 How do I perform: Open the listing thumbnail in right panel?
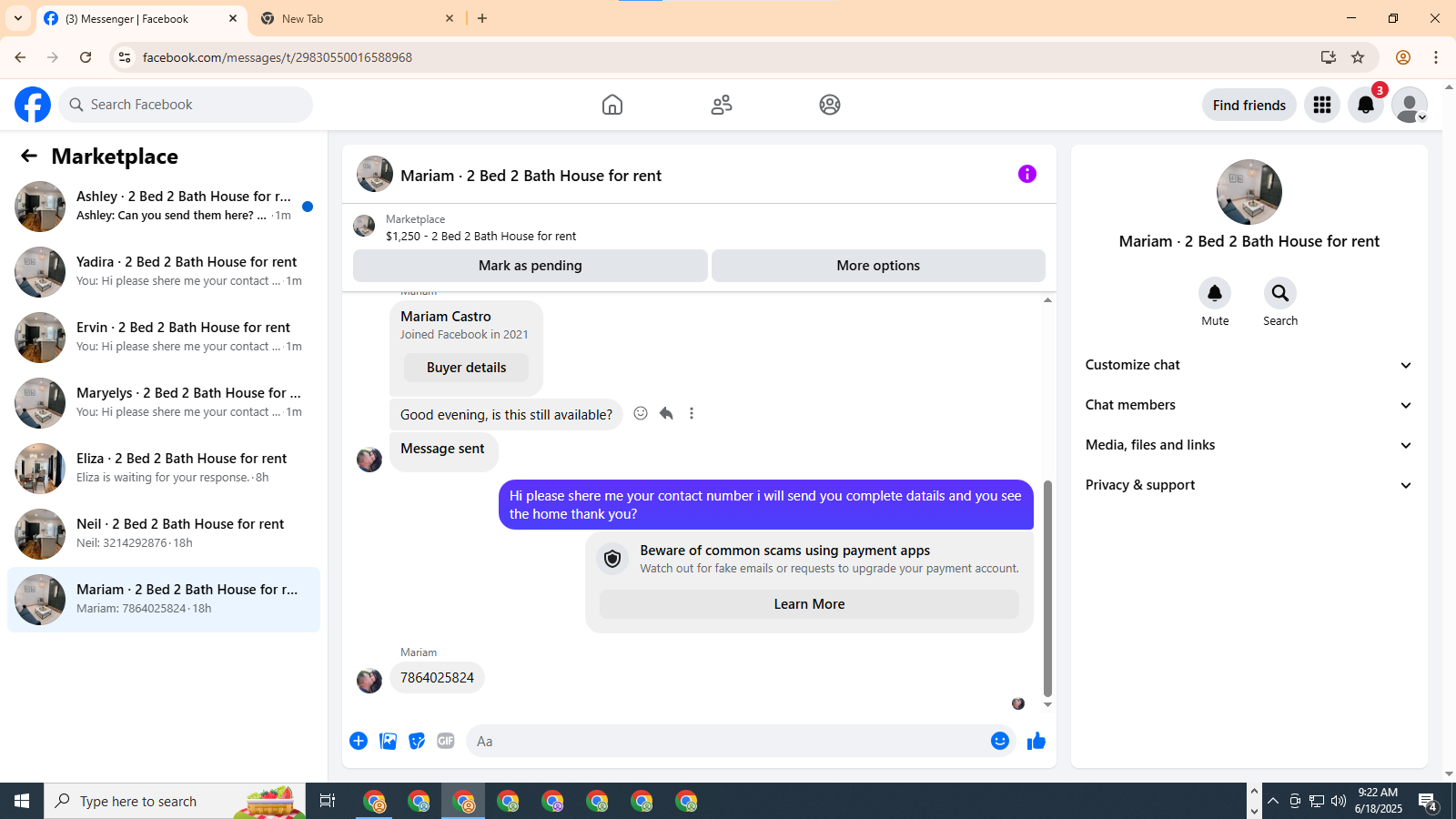[x=1249, y=192]
